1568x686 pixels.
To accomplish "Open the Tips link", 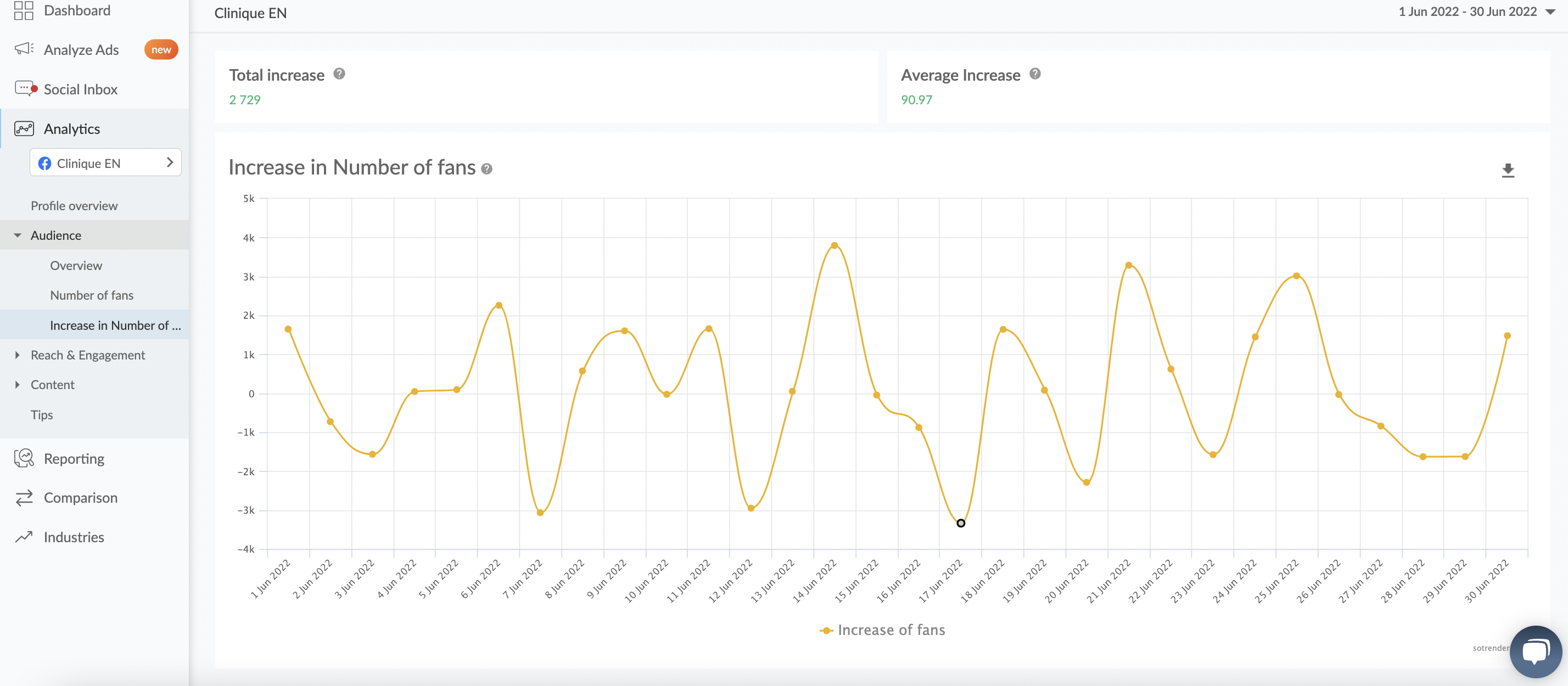I will [x=41, y=414].
